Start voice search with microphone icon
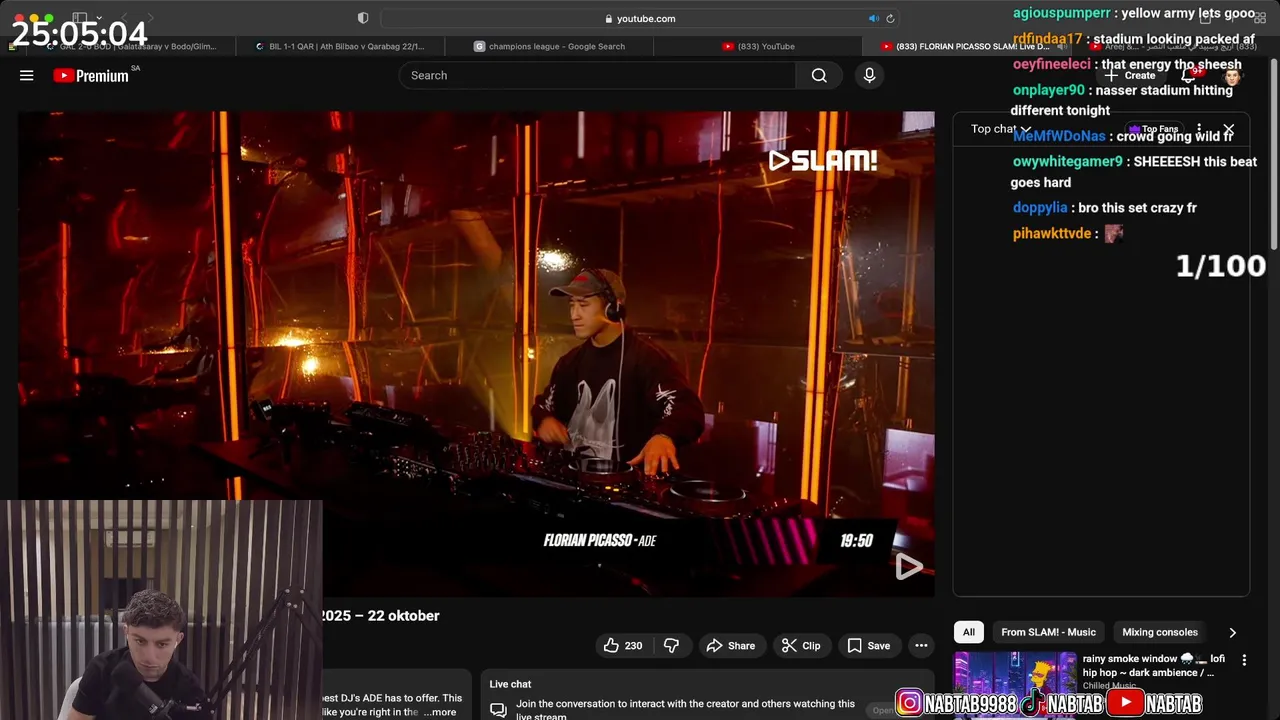Screen dimensions: 1280x720 point(869,75)
